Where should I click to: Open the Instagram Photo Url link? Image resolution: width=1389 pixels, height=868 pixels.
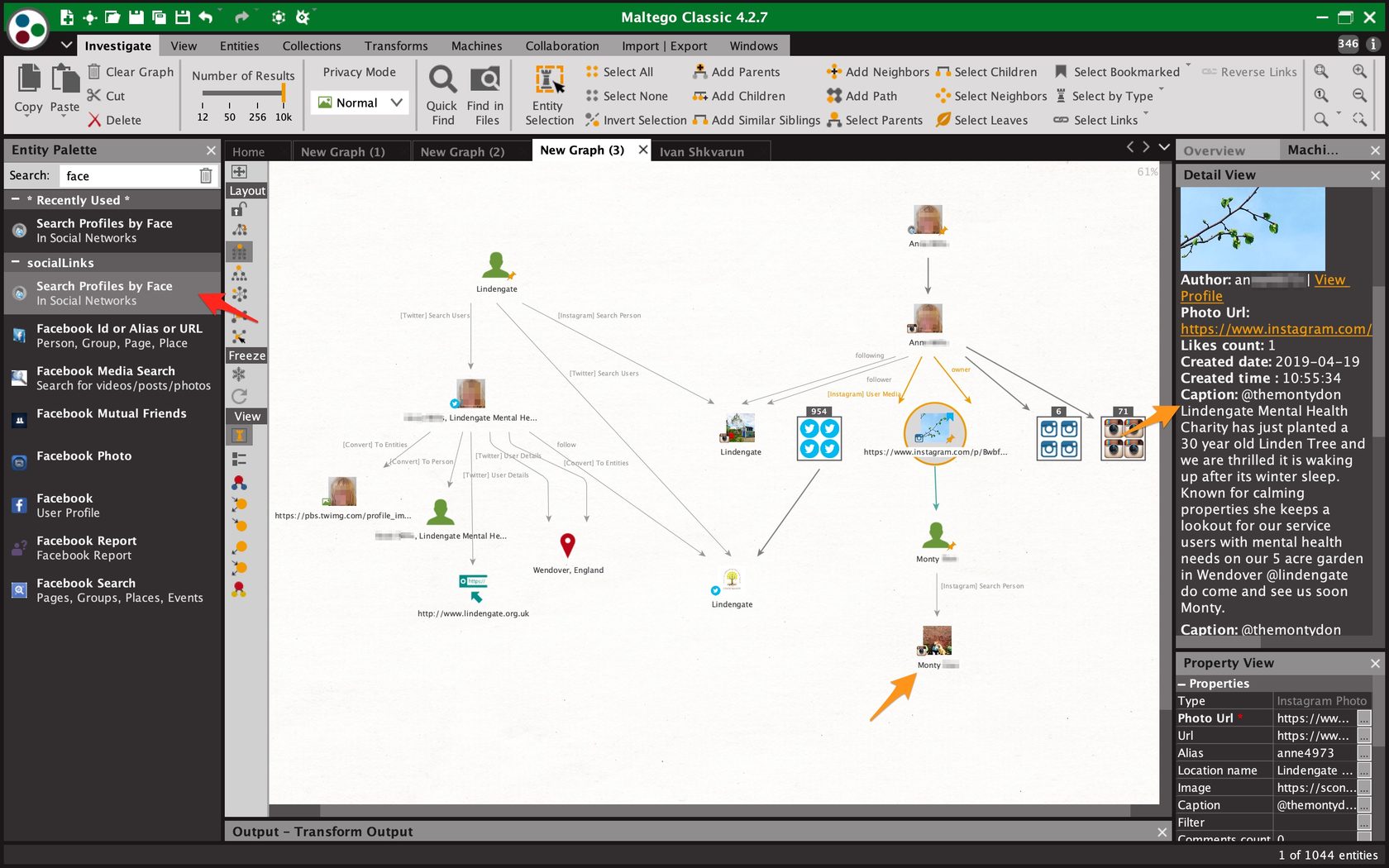(x=1276, y=329)
